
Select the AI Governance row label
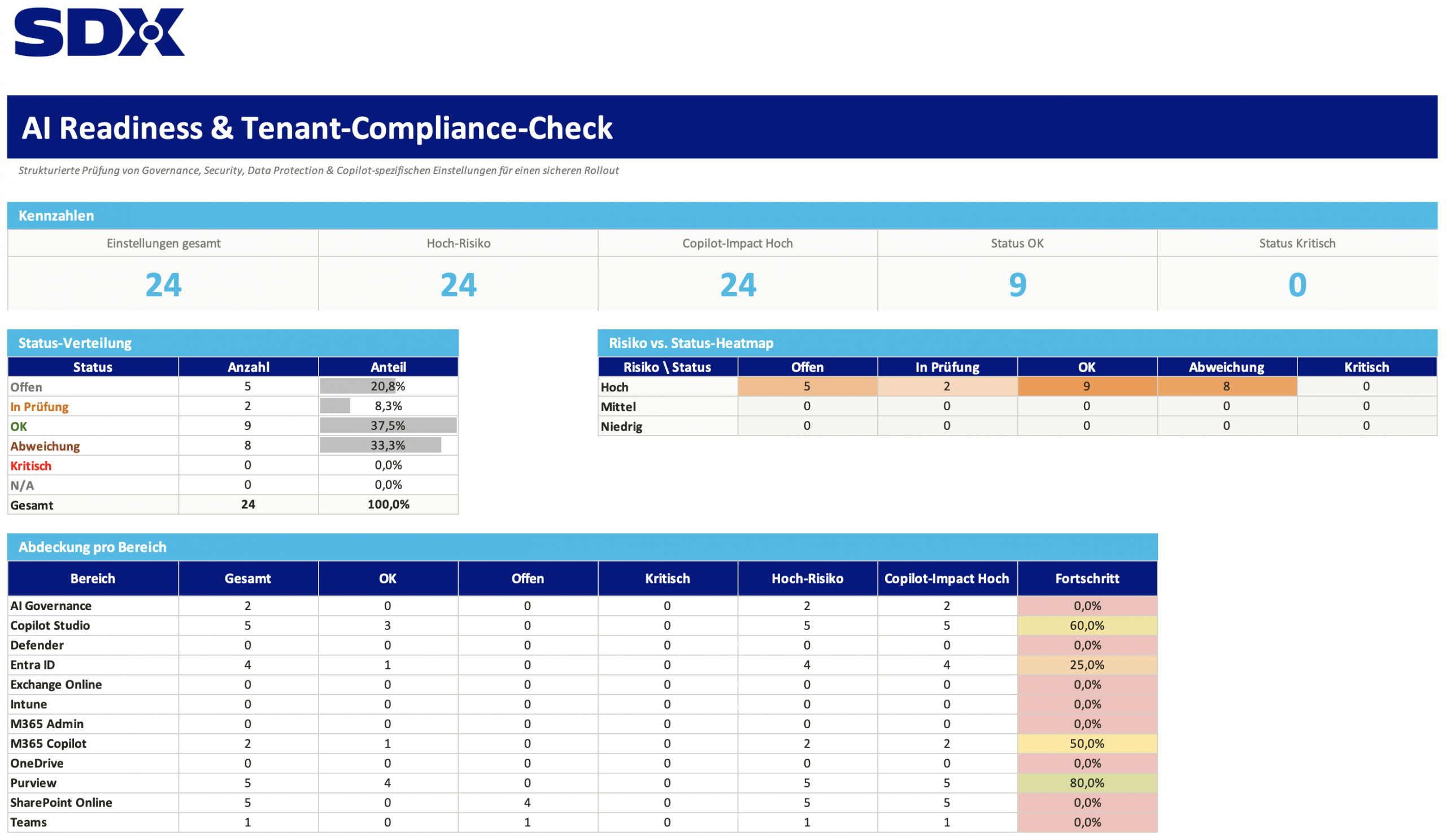[x=51, y=606]
